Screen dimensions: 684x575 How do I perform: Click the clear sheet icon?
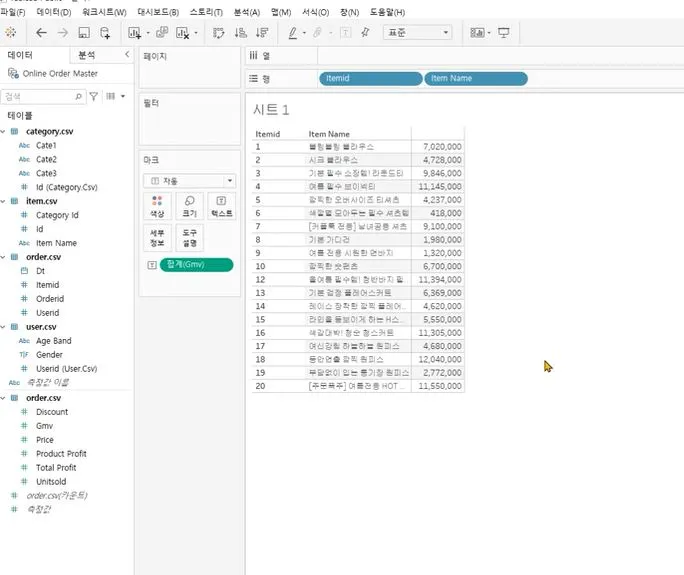182,33
